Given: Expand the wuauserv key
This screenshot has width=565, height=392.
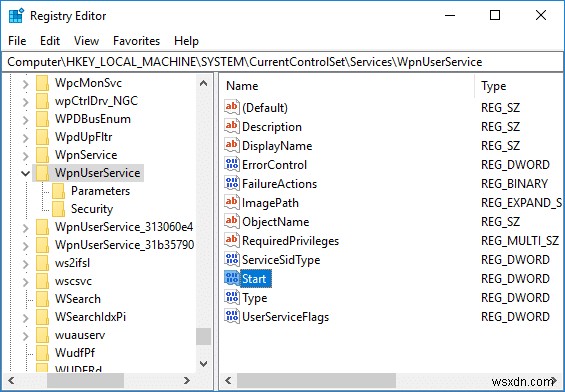Looking at the screenshot, I should 26,336.
